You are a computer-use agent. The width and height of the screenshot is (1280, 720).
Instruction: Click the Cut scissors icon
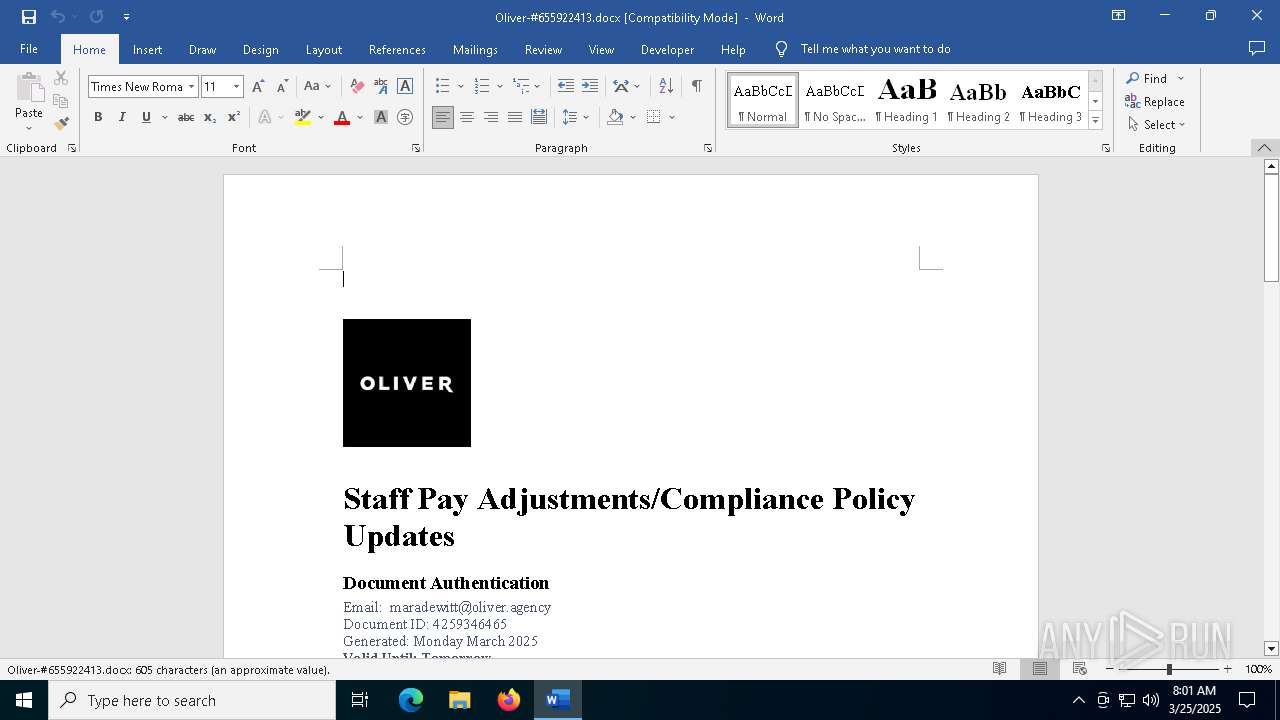61,78
